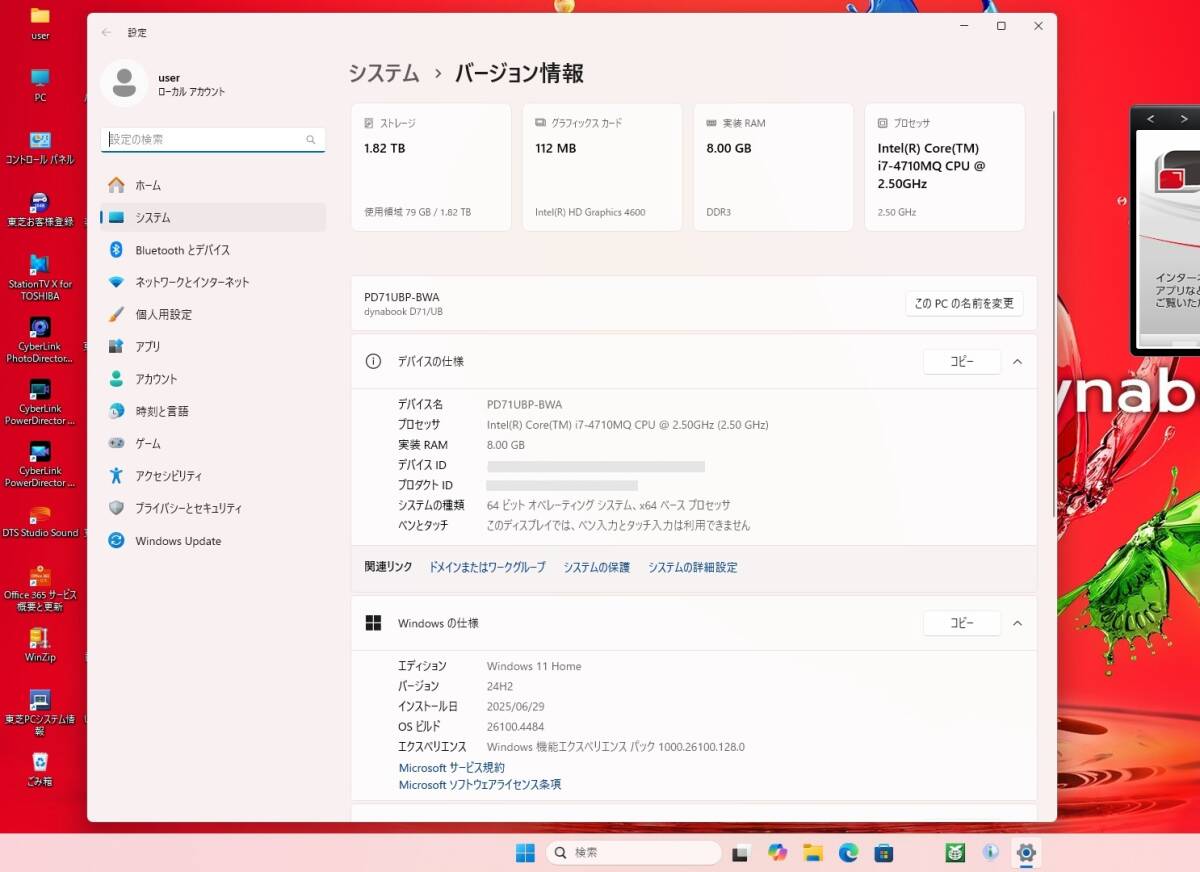Open Task View from the taskbar
The image size is (1200, 872).
741,853
